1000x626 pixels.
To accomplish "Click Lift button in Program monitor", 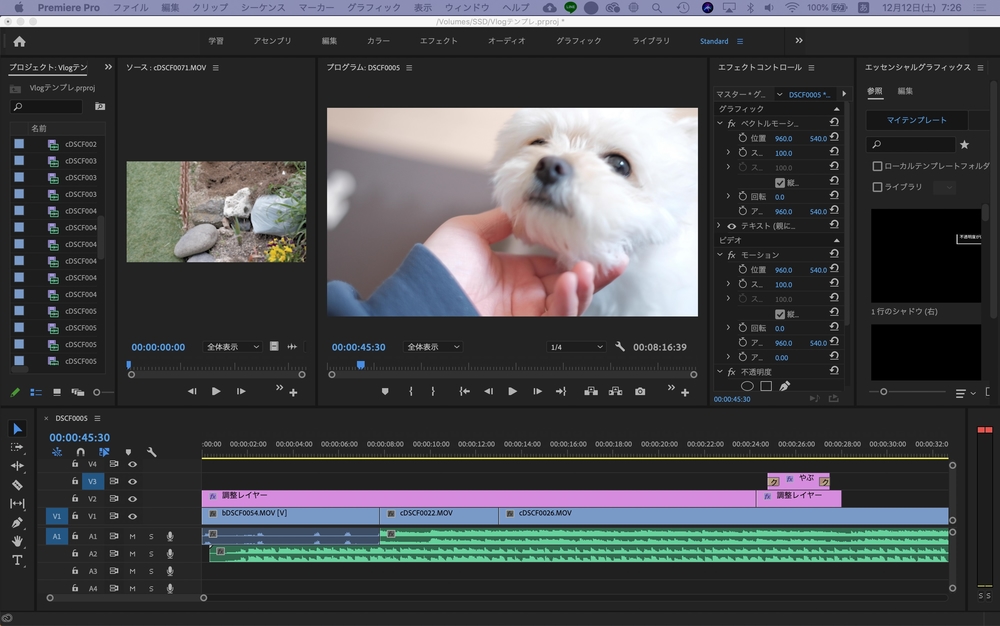I will (591, 391).
